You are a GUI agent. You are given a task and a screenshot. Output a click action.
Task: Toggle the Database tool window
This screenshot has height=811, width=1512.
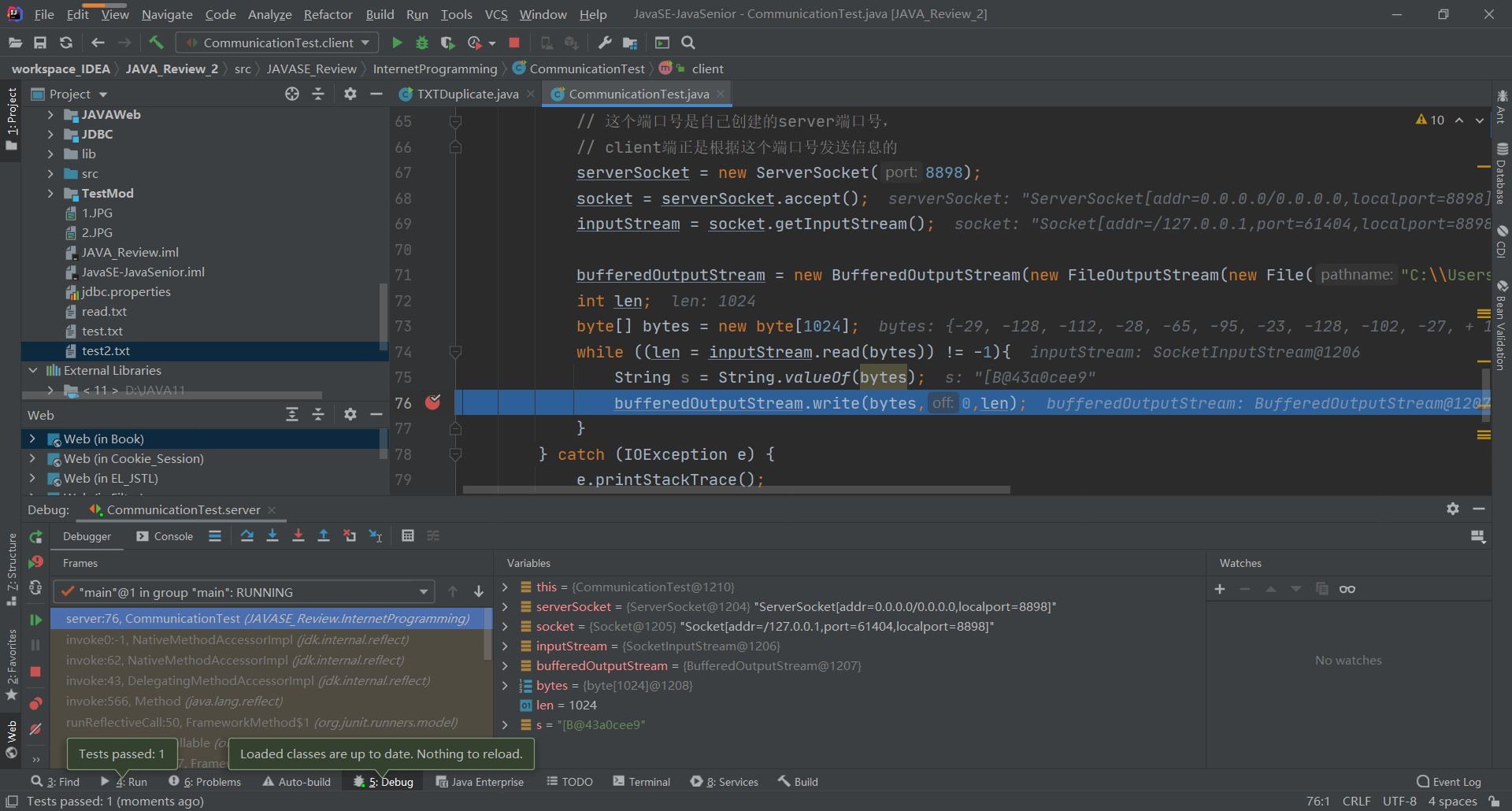click(1502, 175)
